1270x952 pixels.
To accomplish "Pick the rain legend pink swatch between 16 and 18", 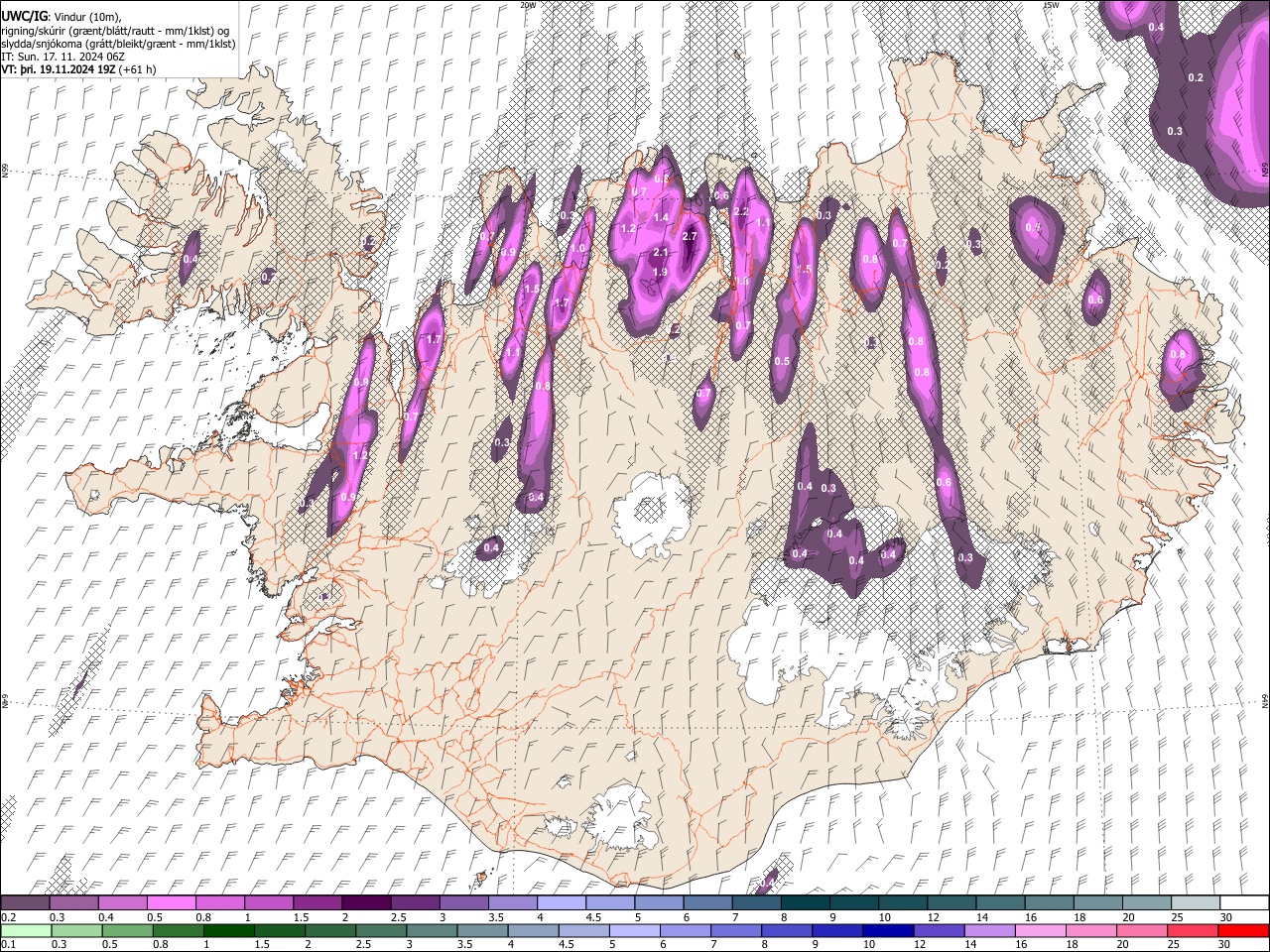I will pos(1039,930).
